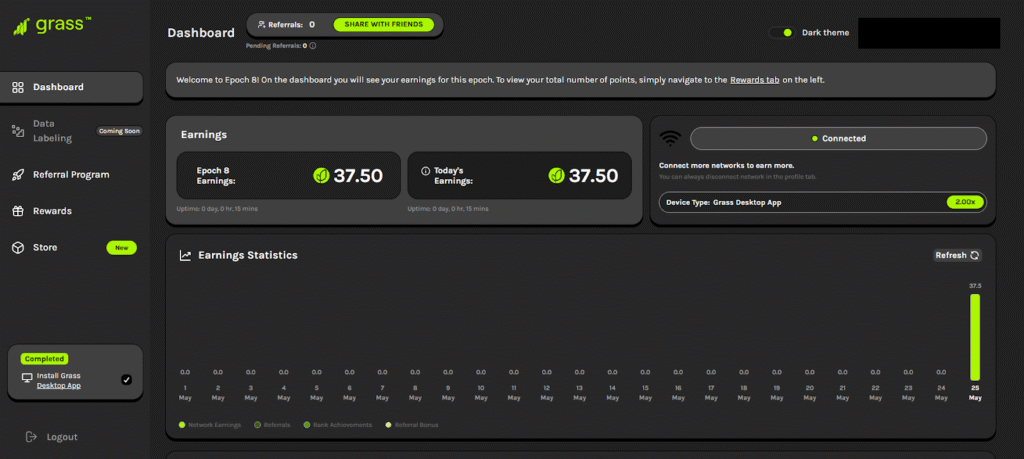Click the Rewards tab link in welcome banner
Image resolution: width=1024 pixels, height=459 pixels.
(754, 80)
